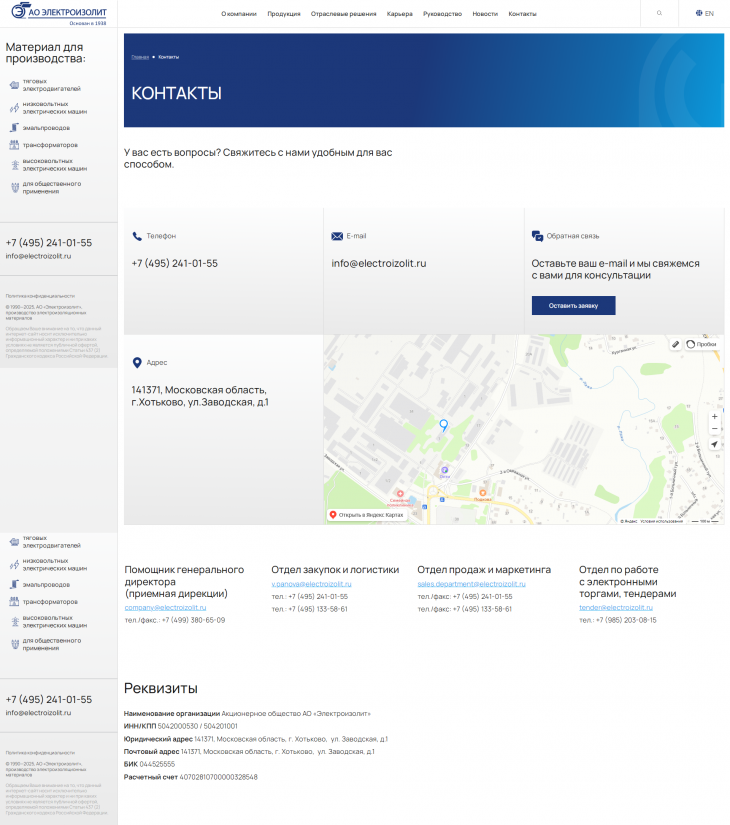The width and height of the screenshot is (730, 825).
Task: Click the Реквизиты heading
Action: coord(161,688)
